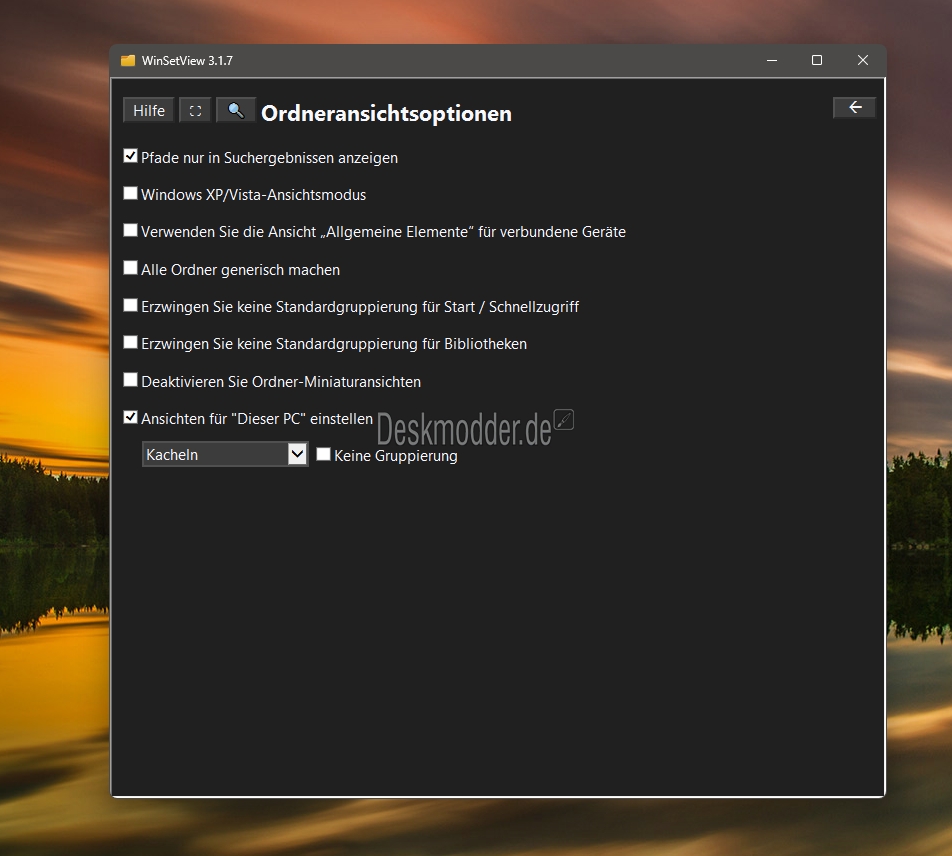
Task: Check the "Keine Gruppierung" box
Action: (x=323, y=454)
